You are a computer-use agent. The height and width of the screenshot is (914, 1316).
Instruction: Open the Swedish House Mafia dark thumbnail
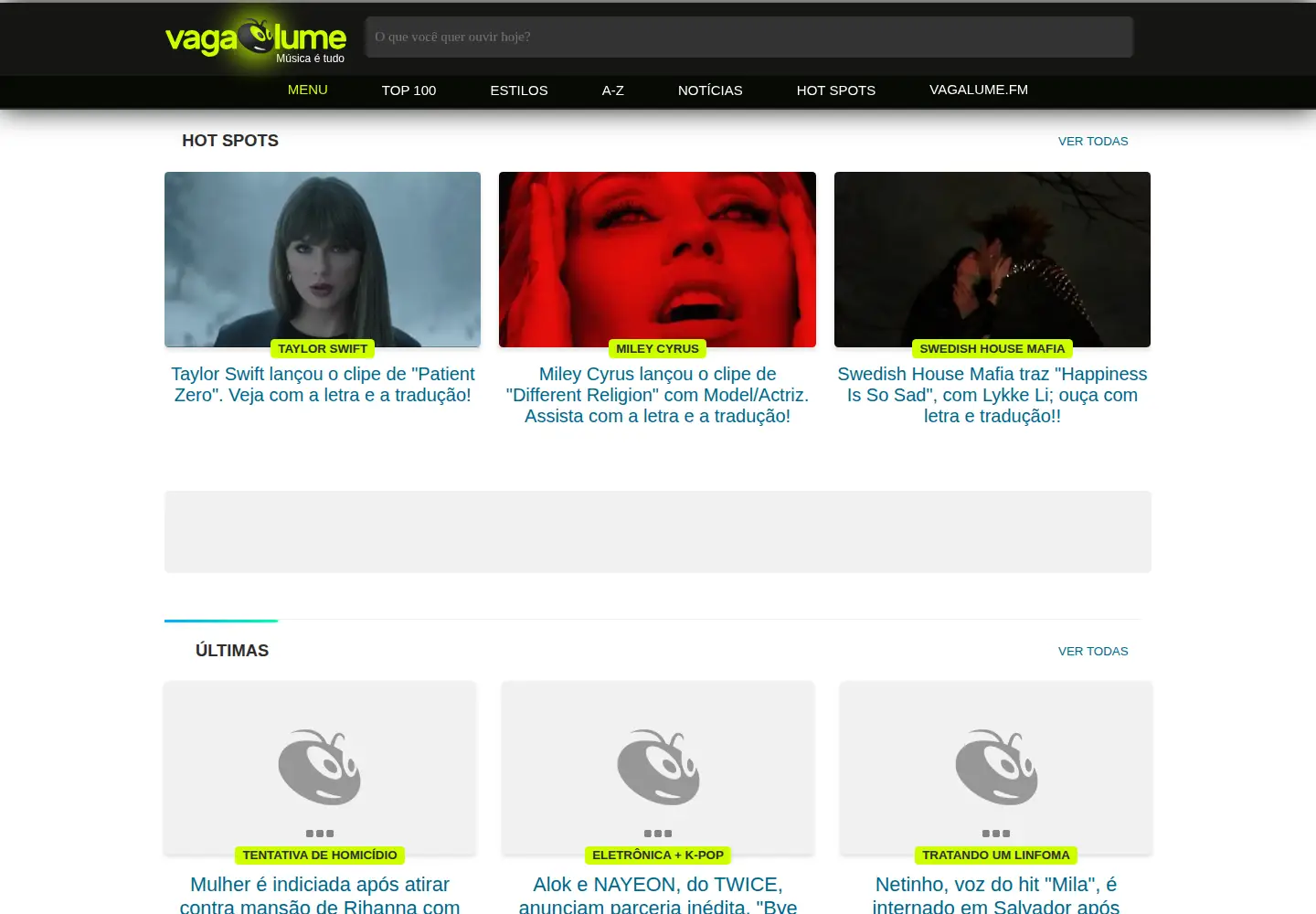(x=992, y=260)
